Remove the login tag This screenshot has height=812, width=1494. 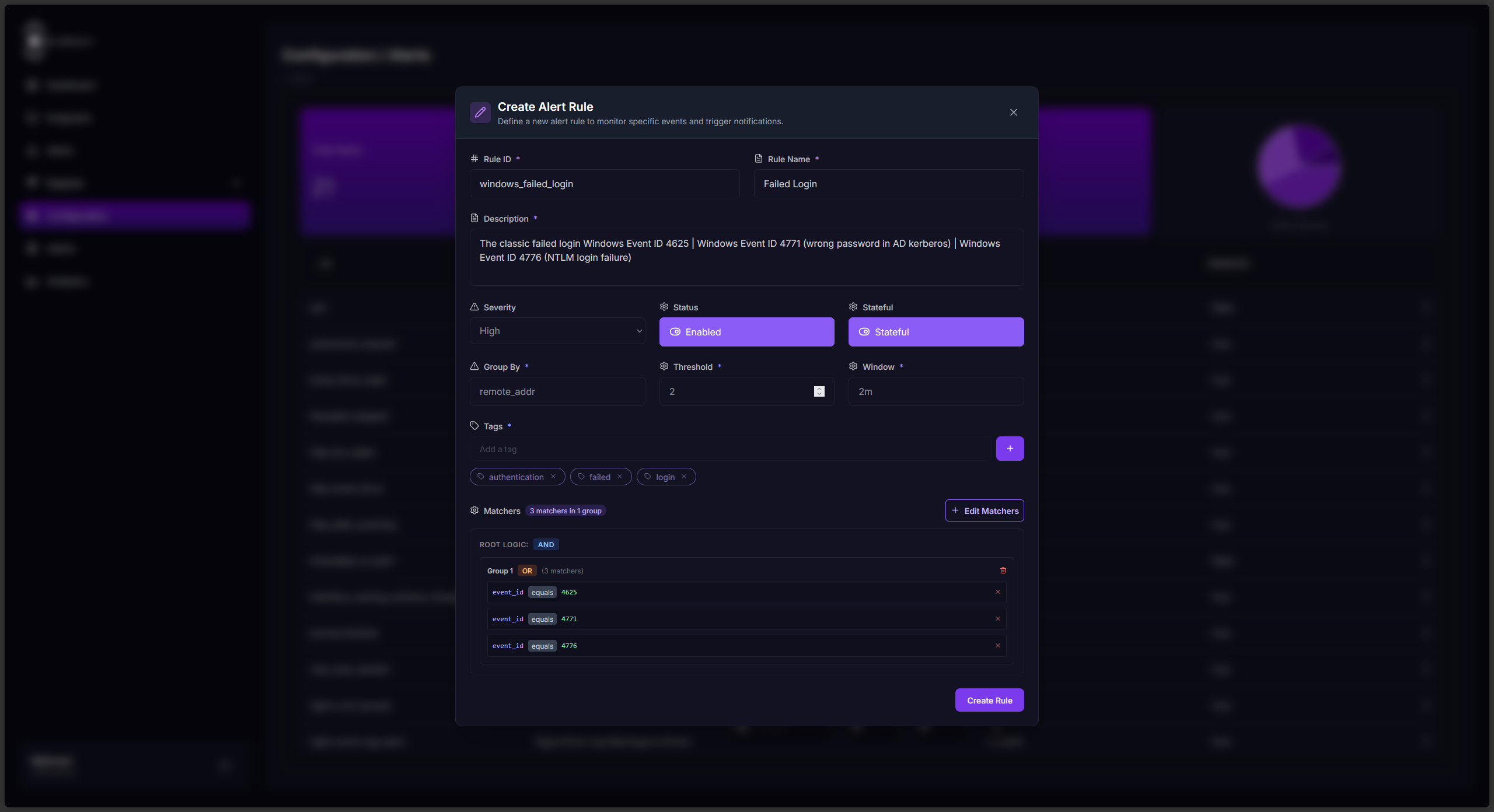[684, 477]
